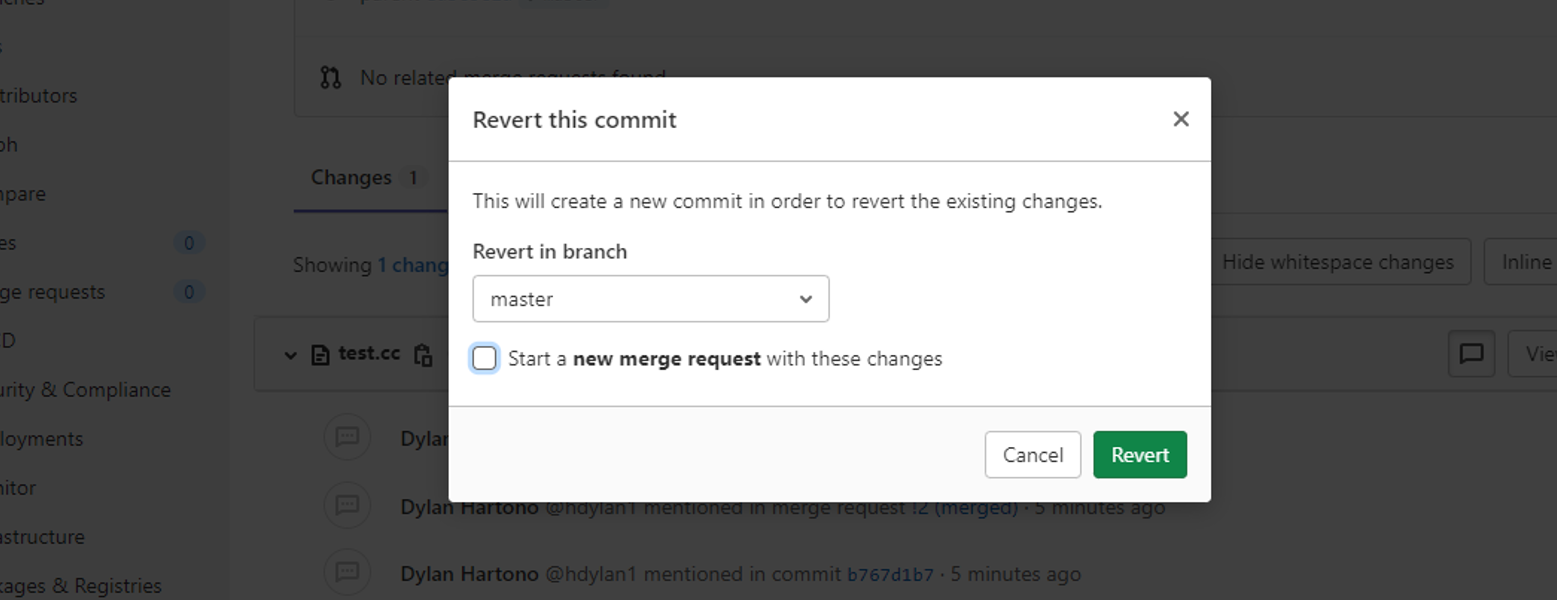Screen dimensions: 1557x600
Task: Copy the test.cc file path
Action: 423,355
